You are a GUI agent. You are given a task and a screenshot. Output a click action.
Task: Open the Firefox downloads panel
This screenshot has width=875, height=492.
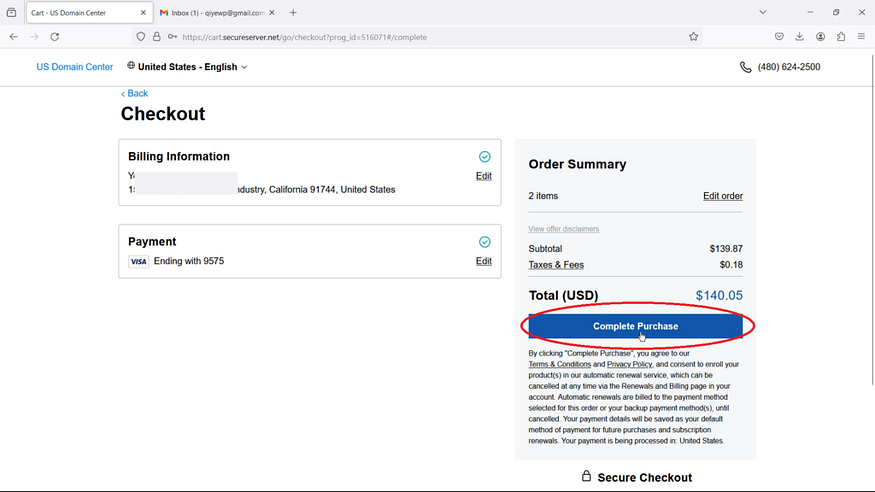800,37
